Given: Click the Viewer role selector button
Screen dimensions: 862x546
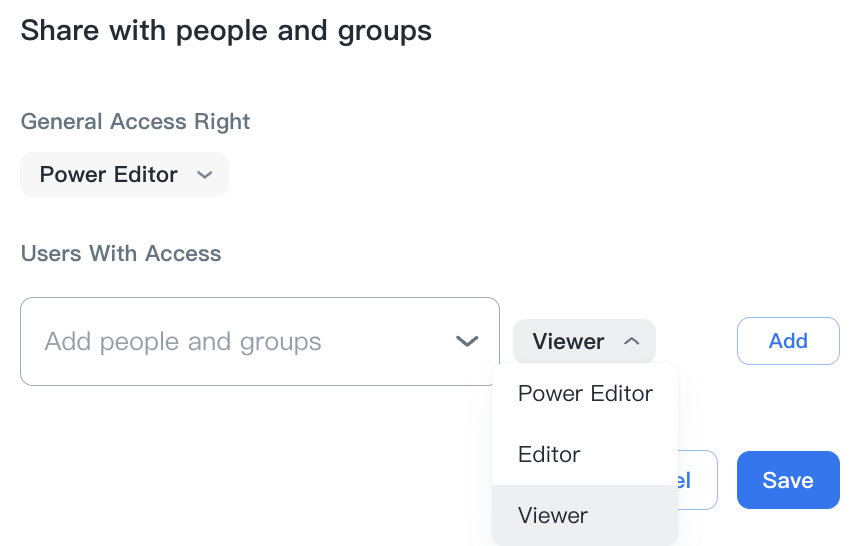Looking at the screenshot, I should coord(584,341).
